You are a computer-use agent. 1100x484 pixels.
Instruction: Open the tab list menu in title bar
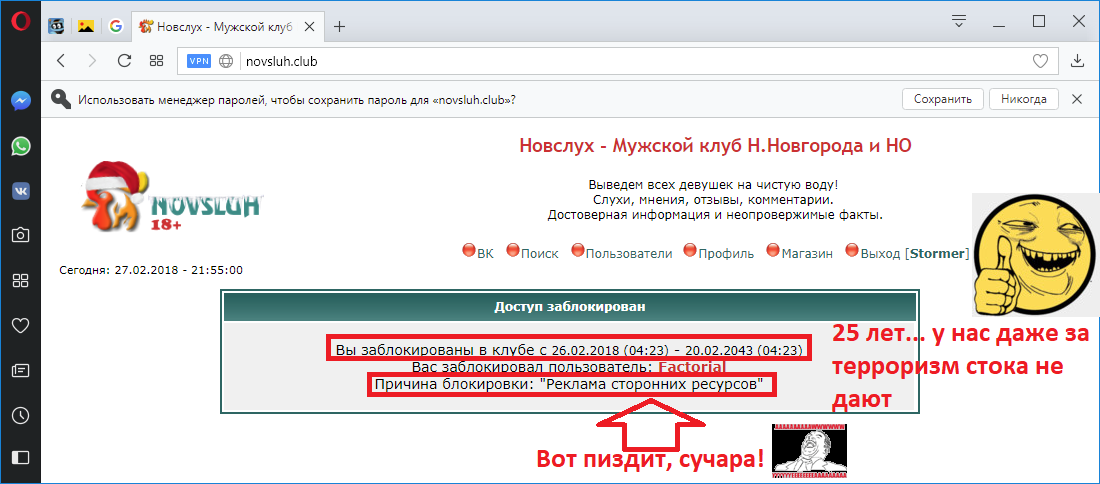[959, 21]
